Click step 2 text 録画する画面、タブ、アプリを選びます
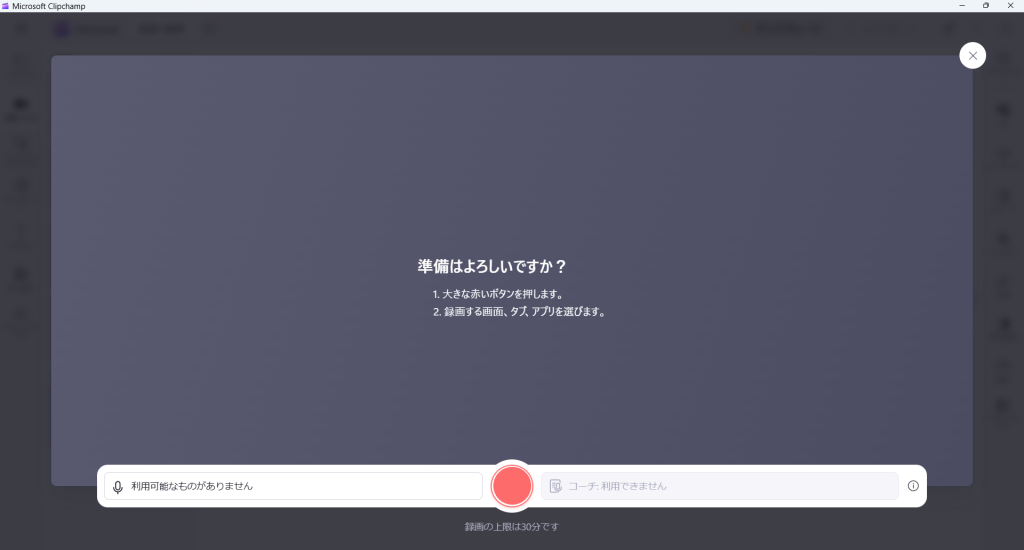This screenshot has width=1024, height=550. pyautogui.click(x=519, y=312)
